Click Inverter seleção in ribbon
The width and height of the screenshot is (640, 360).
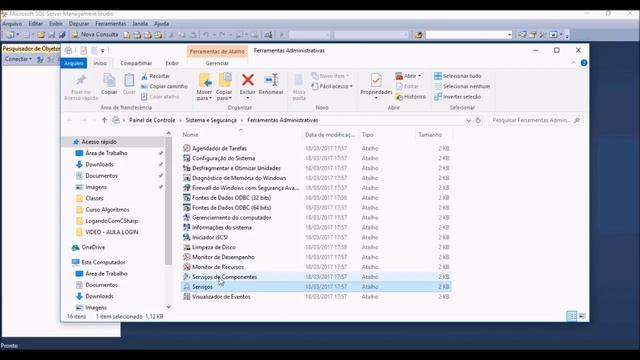(458, 97)
